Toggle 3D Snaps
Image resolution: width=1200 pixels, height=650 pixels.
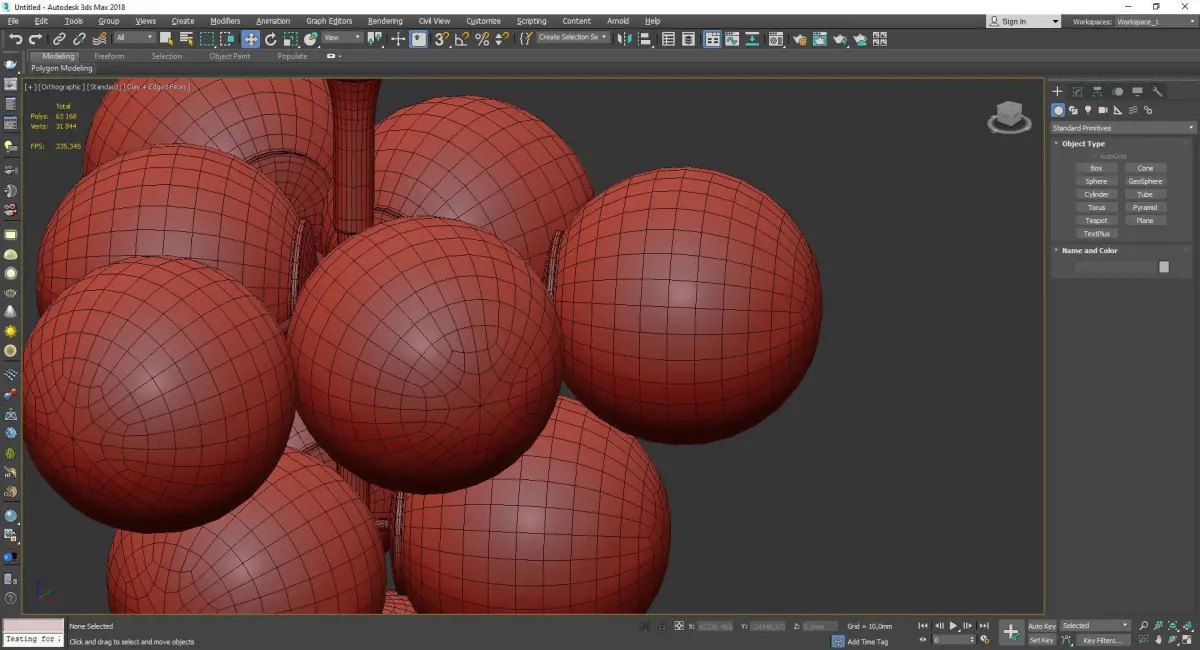(x=442, y=39)
